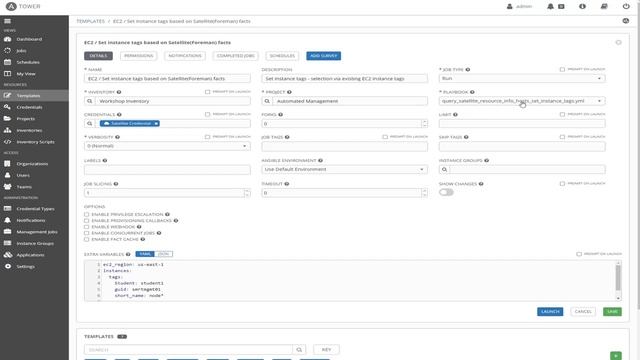The image size is (640, 360).
Task: Click the Launch button
Action: click(x=550, y=311)
